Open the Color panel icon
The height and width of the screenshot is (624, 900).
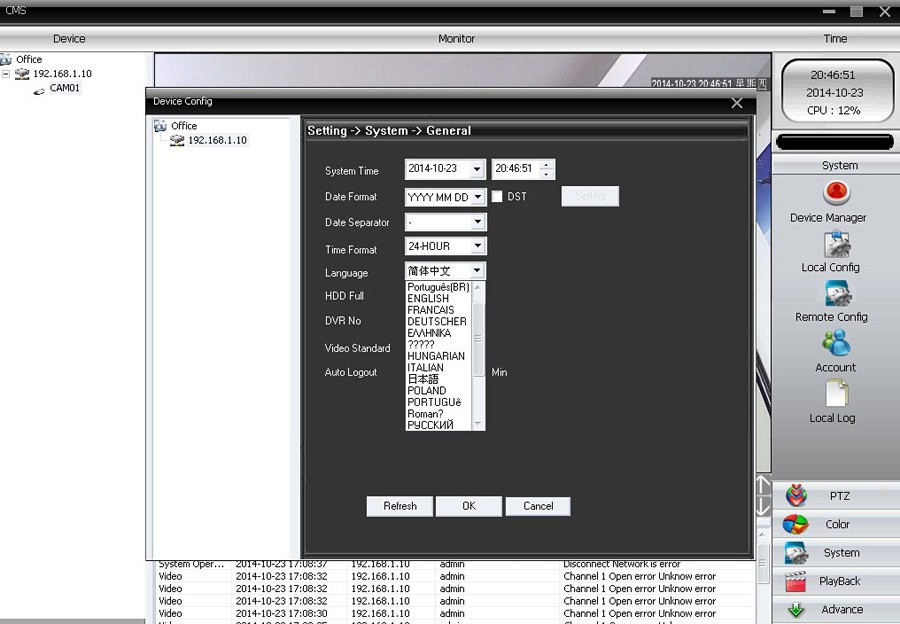click(796, 524)
